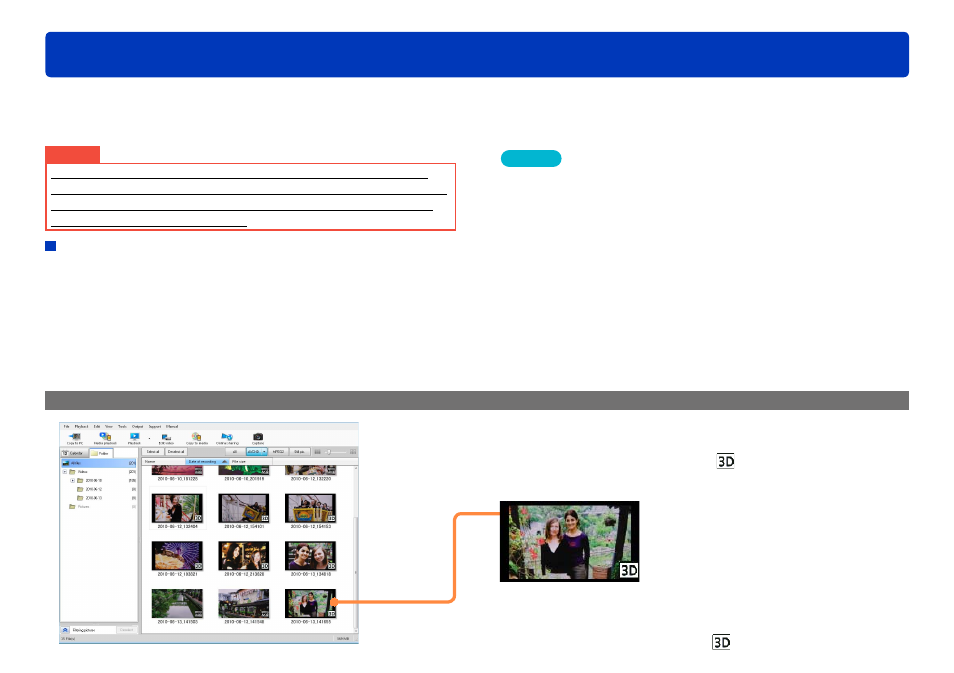954x673 pixels.
Task: Select the two smiling women close-up thumbnail
Action: [x=310, y=556]
